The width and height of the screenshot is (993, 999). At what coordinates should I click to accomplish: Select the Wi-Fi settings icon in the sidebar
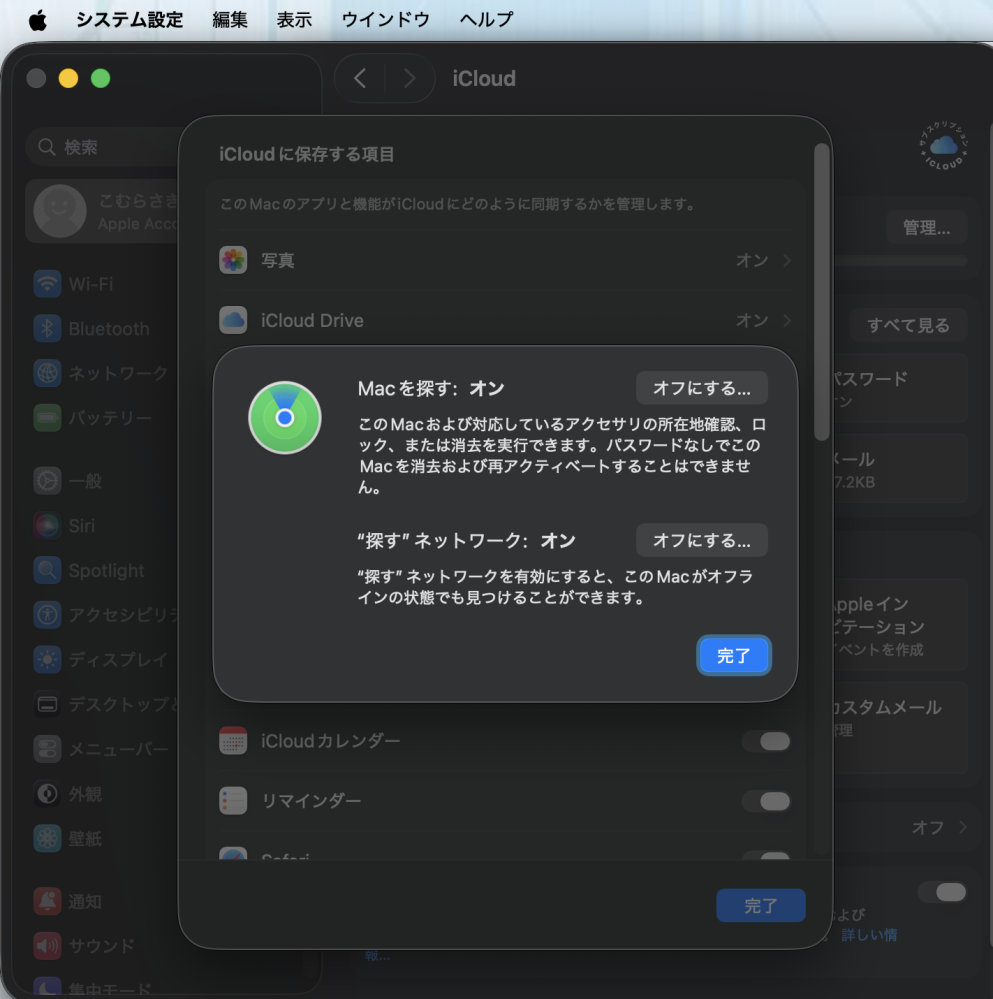[46, 284]
